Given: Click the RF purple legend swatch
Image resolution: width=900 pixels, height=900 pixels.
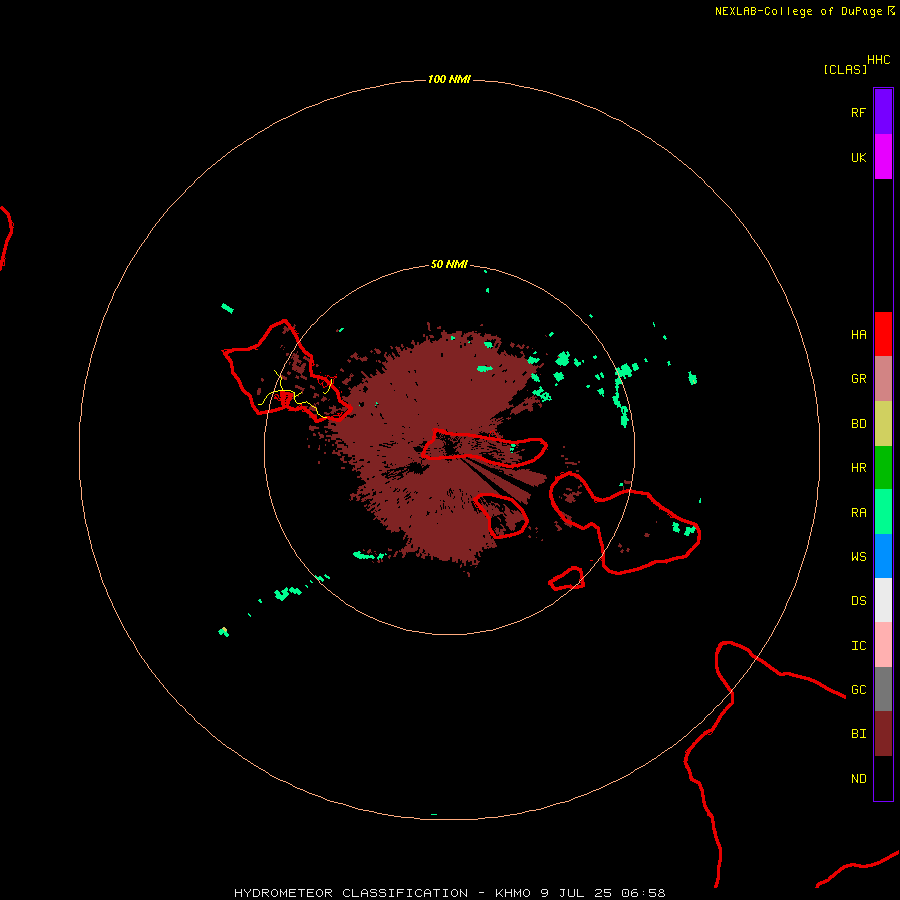Looking at the screenshot, I should (x=883, y=112).
